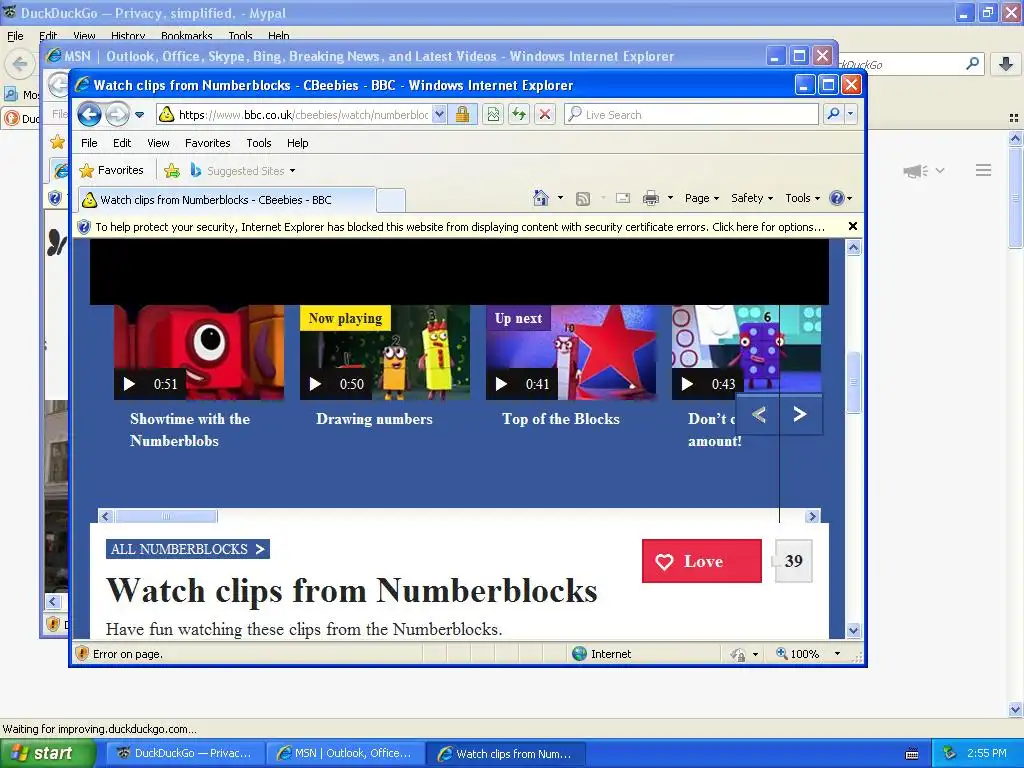This screenshot has width=1024, height=768.
Task: Click the Mypal download arrow icon
Action: pos(1006,64)
